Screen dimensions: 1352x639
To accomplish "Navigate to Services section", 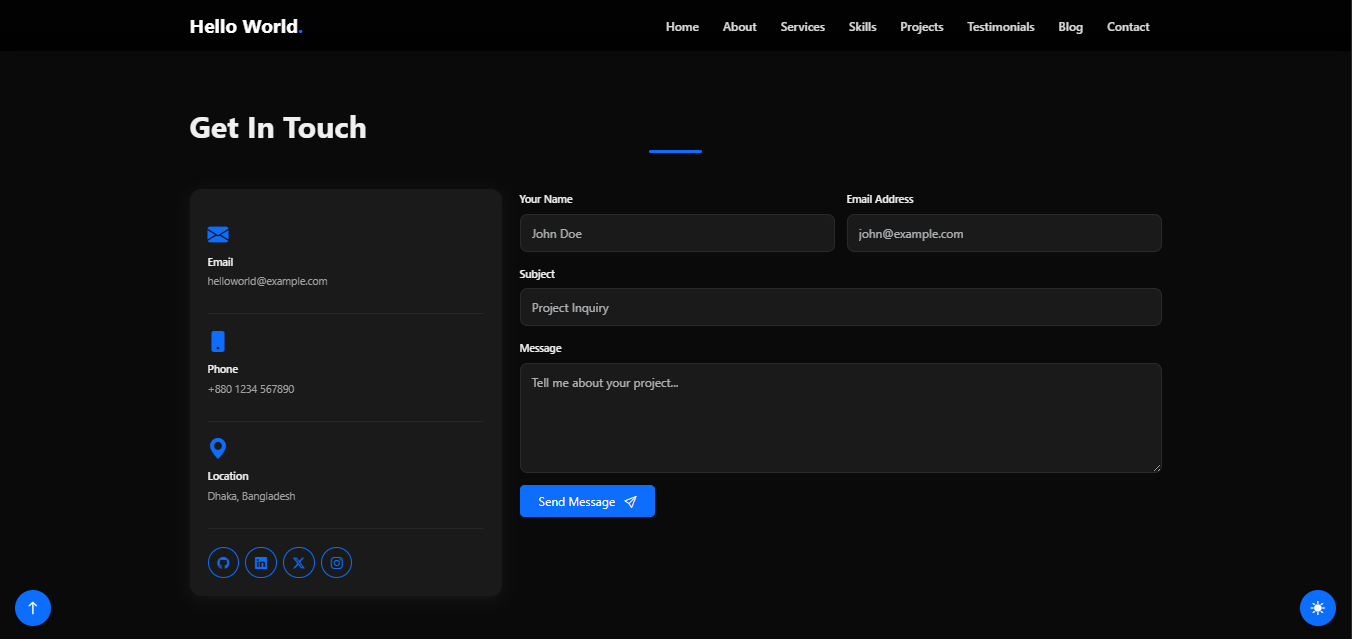I will point(803,27).
